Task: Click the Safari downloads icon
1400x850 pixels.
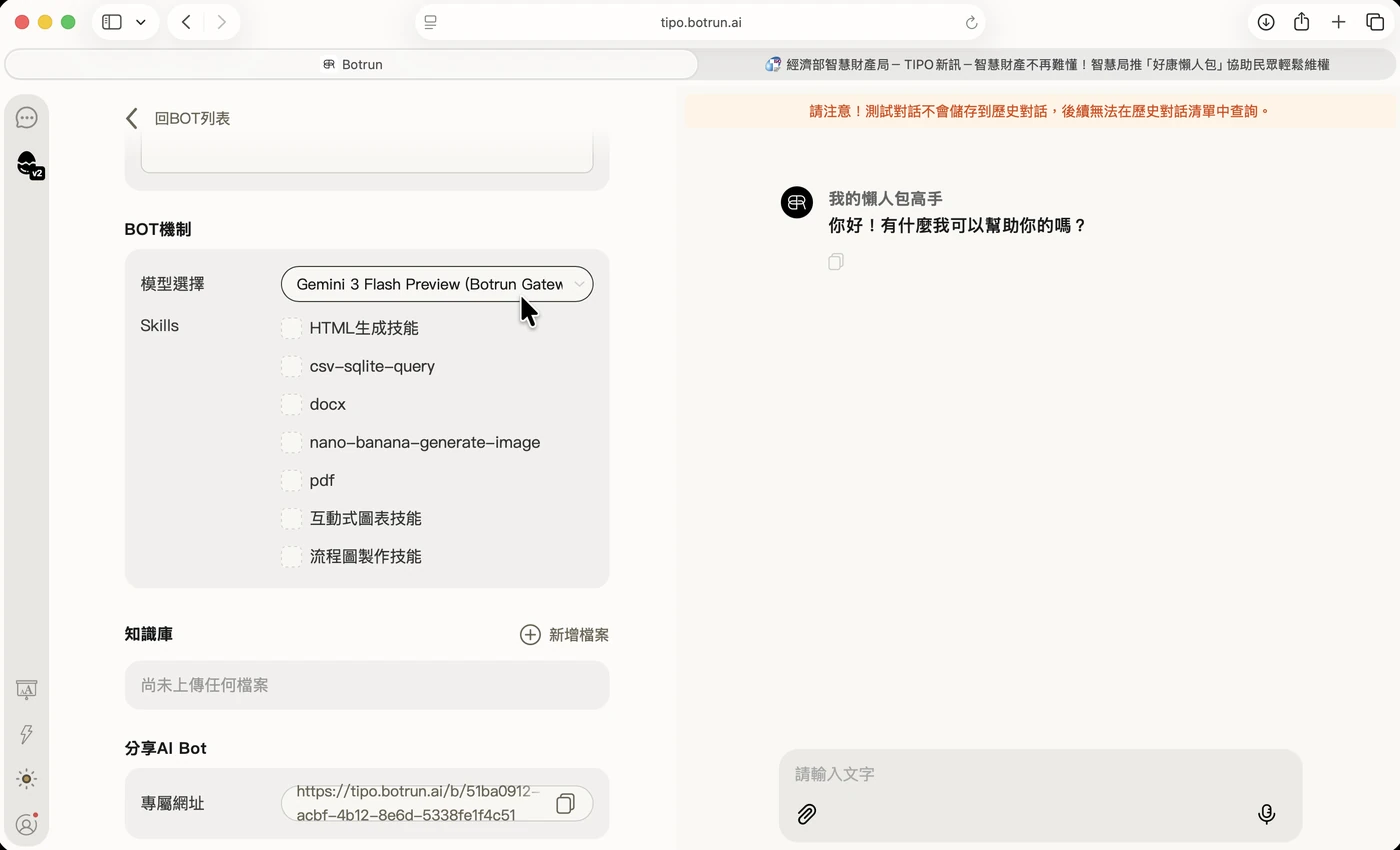Action: coord(1266,22)
